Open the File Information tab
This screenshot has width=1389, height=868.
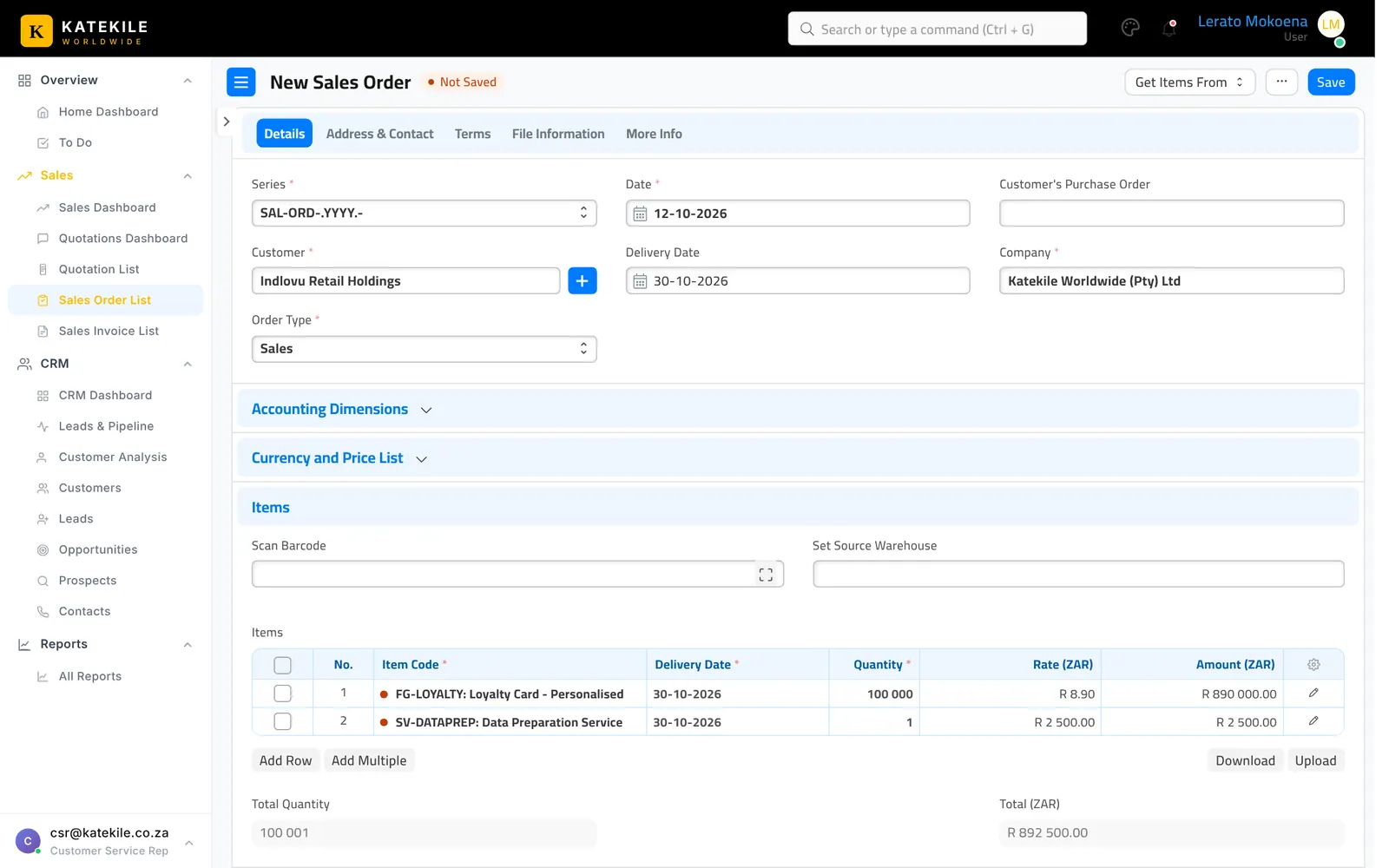pos(558,134)
